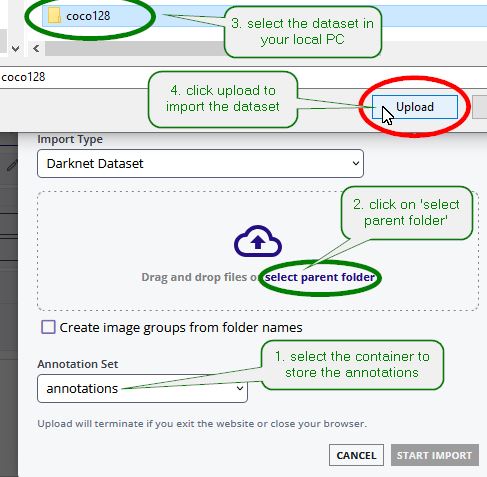Viewport: 487px width, 477px height.
Task: Click the 'Drag and drop files' text in the drop zone
Action: pyautogui.click(x=194, y=277)
